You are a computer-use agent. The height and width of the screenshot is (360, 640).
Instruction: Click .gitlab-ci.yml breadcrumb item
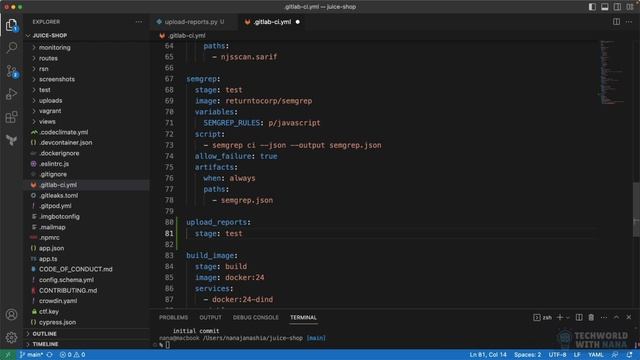187,36
